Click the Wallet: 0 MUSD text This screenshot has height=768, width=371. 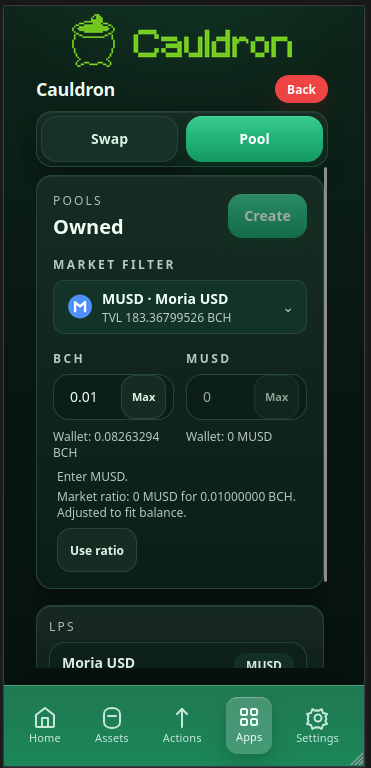(229, 437)
